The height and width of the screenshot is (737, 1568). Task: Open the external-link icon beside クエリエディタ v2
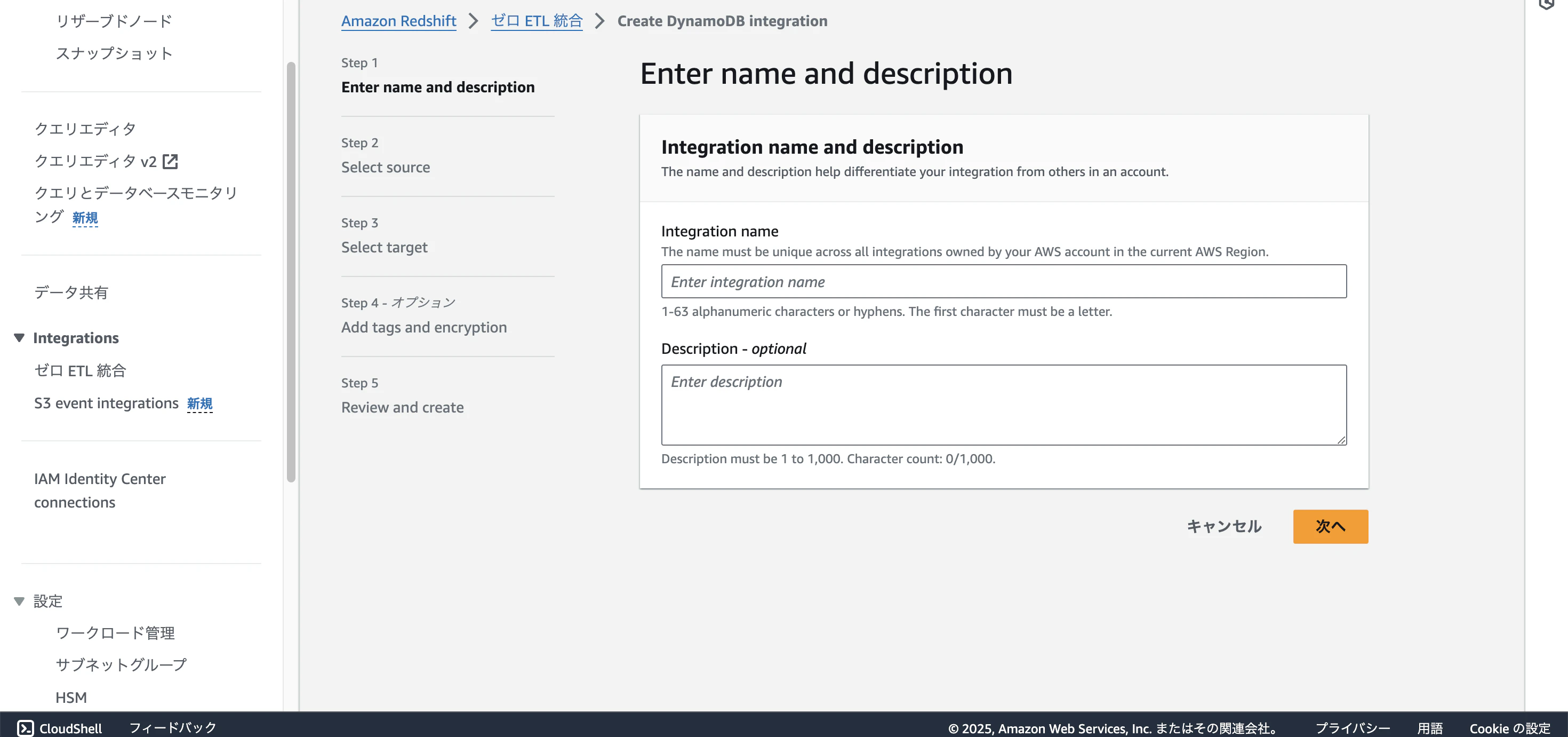(171, 161)
